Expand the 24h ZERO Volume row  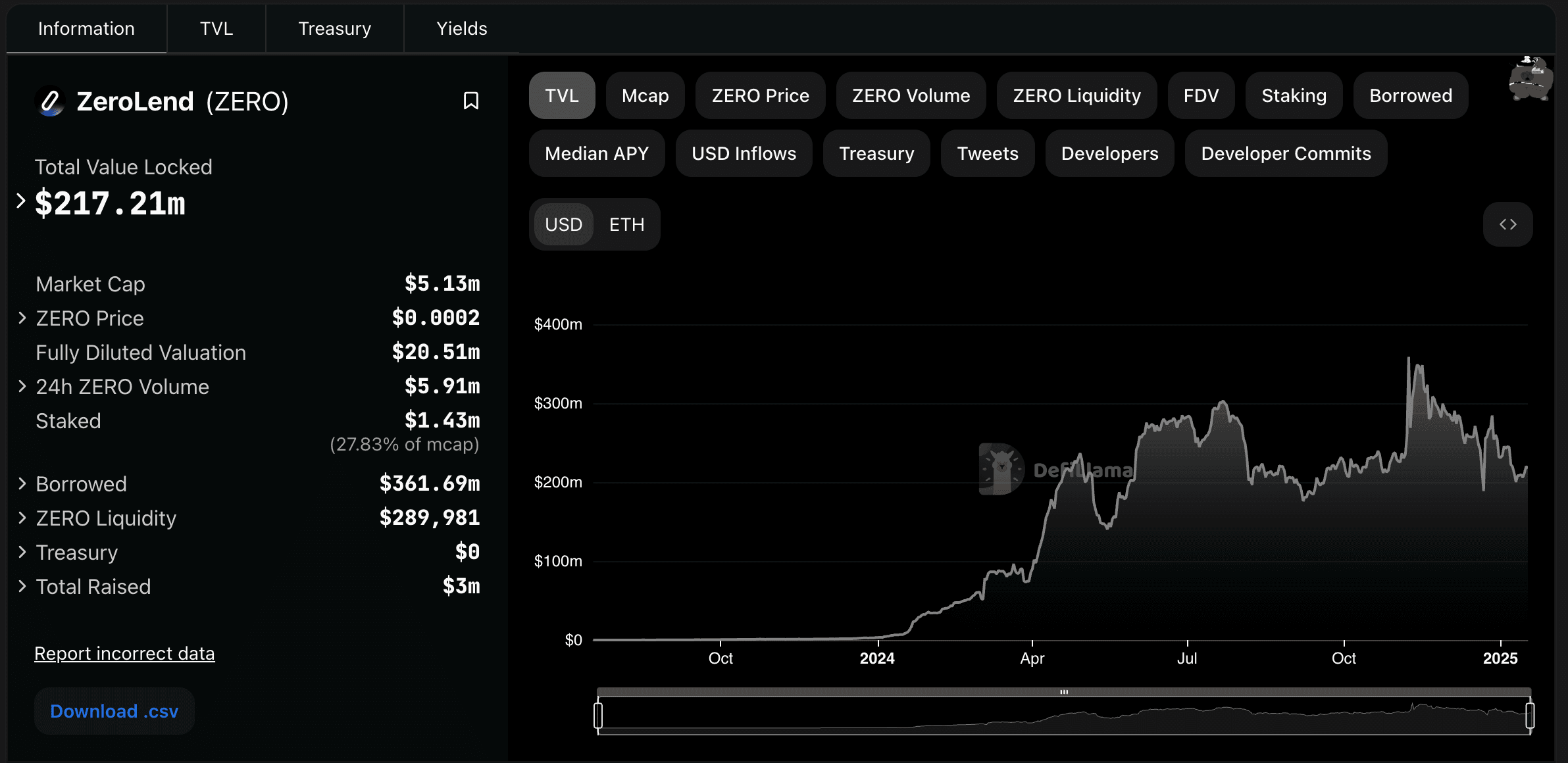[x=22, y=387]
